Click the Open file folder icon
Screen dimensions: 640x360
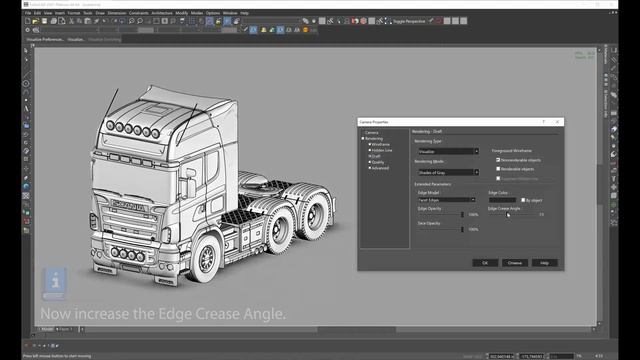(x=36, y=21)
